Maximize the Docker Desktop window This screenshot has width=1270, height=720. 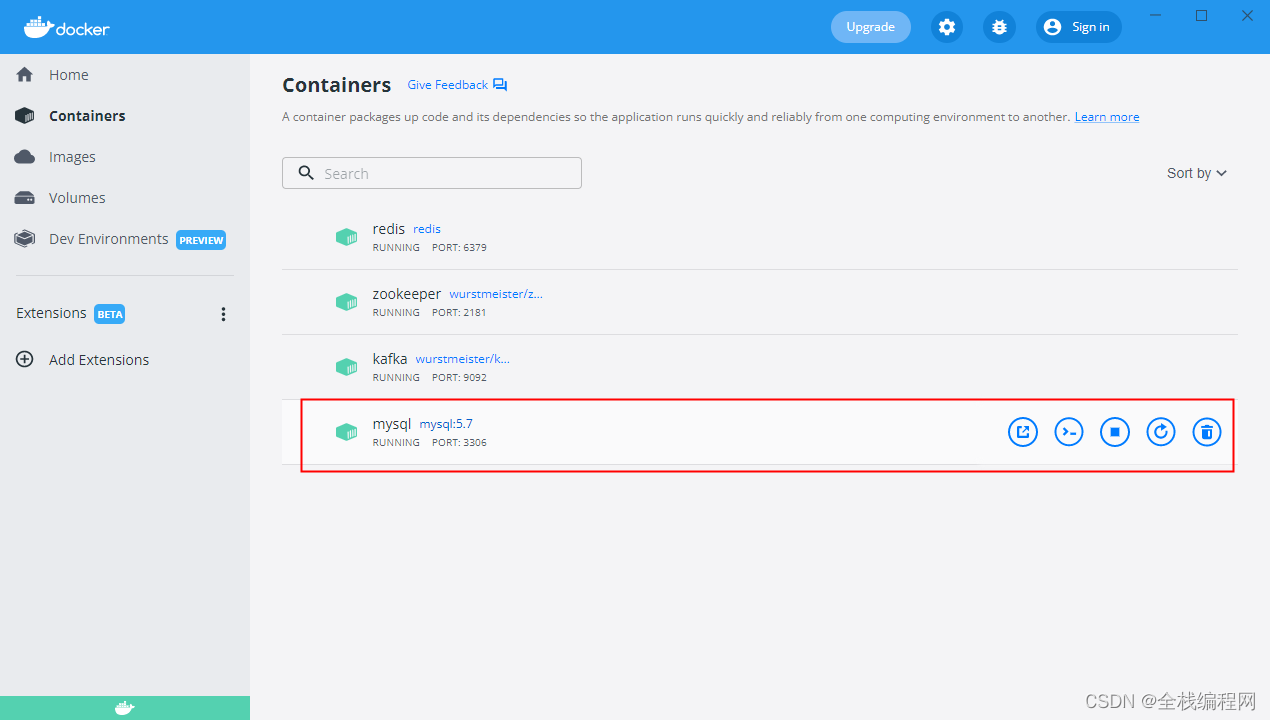click(x=1202, y=15)
